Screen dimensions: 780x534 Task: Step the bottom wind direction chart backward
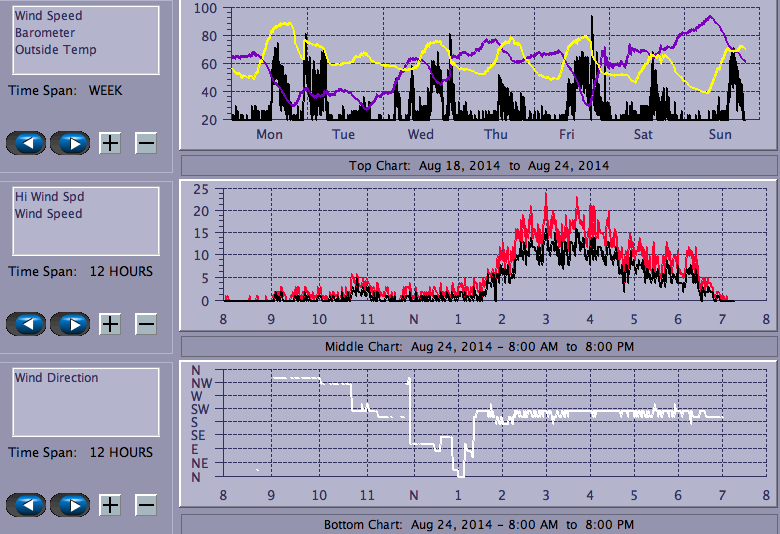(x=31, y=505)
